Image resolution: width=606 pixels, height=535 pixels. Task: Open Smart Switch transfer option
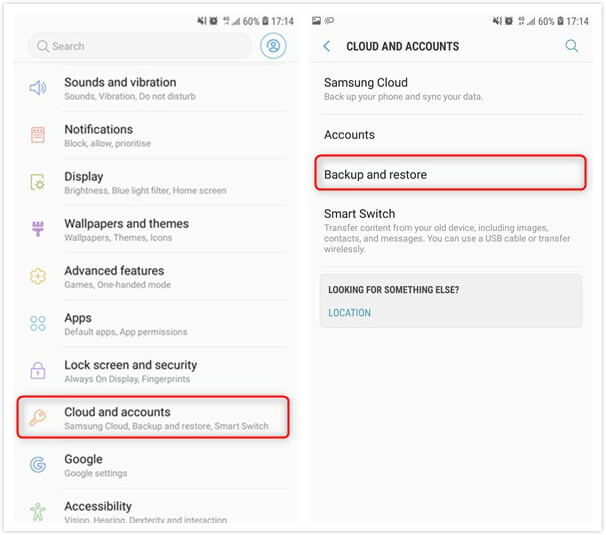coord(450,230)
